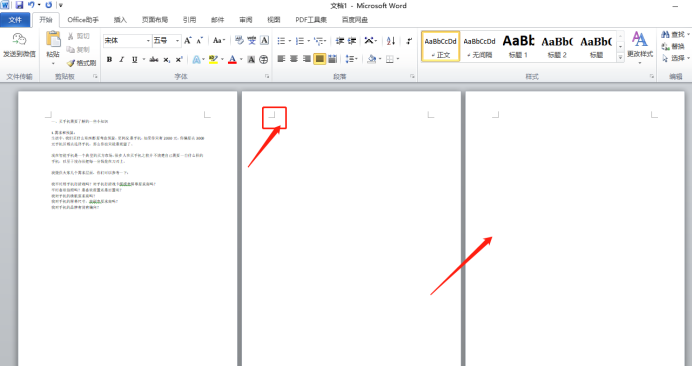
Task: Toggle Italic formatting
Action: pos(121,59)
